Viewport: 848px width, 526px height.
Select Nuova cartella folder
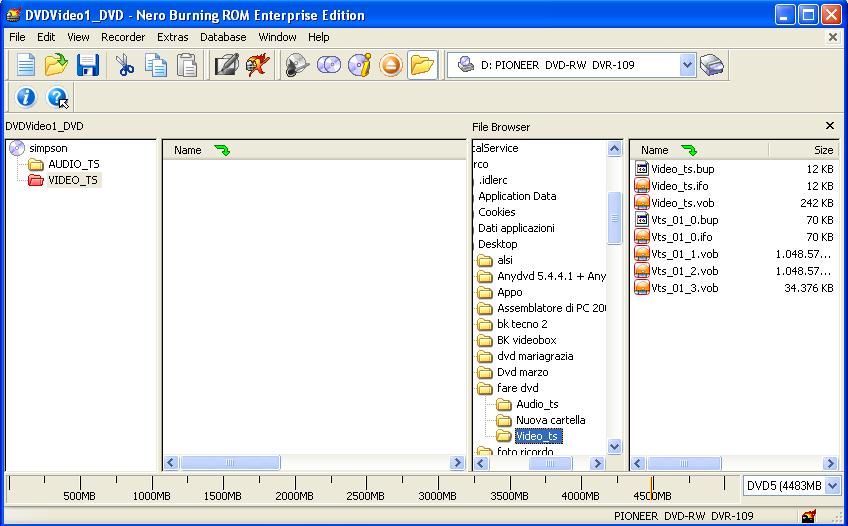[551, 420]
